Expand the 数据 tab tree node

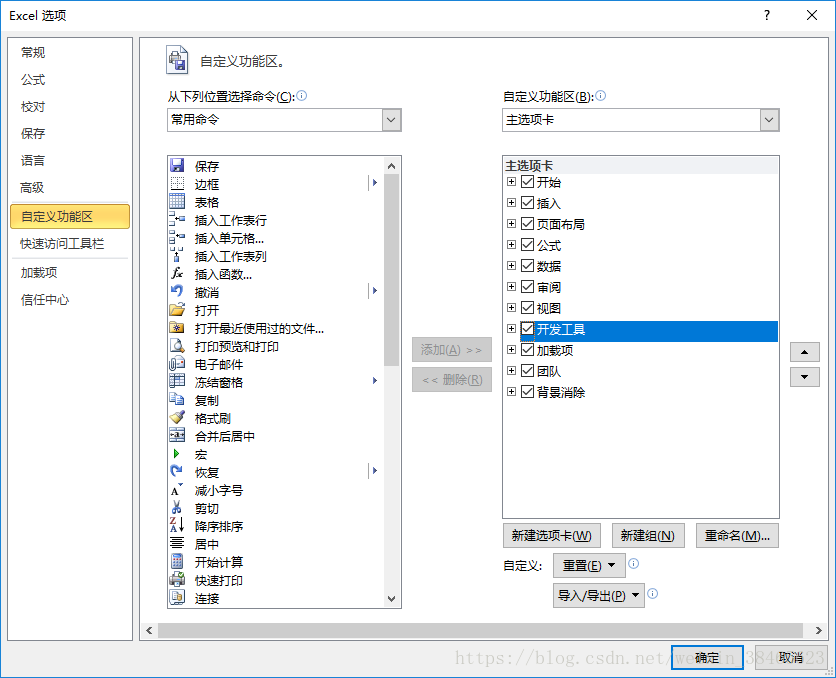tap(511, 265)
